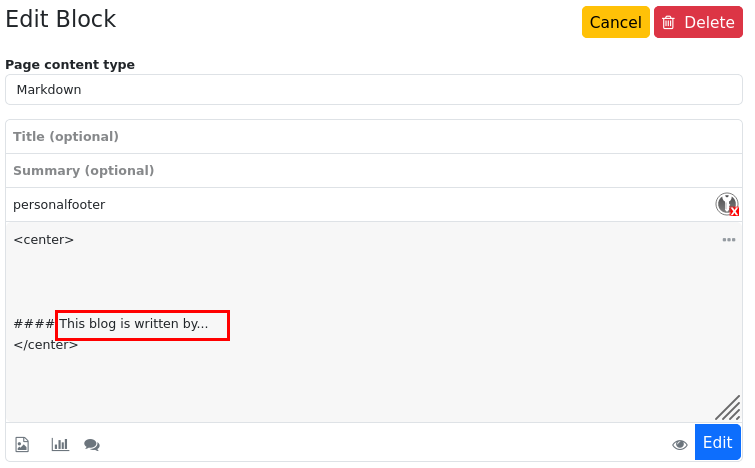This screenshot has width=755, height=468.
Task: Click the #### heading markup
Action: click(x=33, y=324)
